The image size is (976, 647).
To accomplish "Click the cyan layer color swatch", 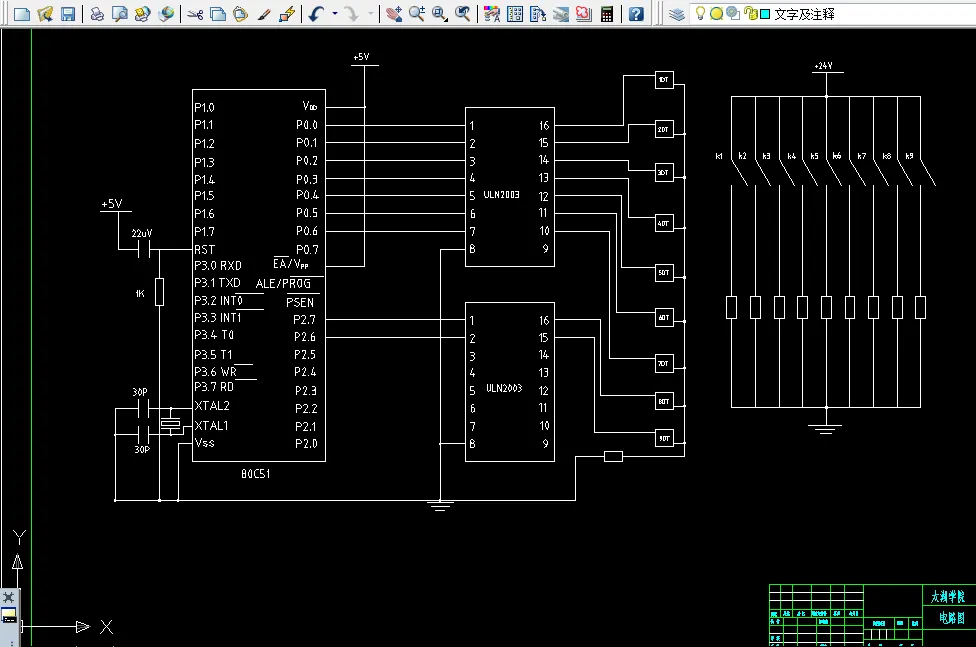I will tap(766, 14).
